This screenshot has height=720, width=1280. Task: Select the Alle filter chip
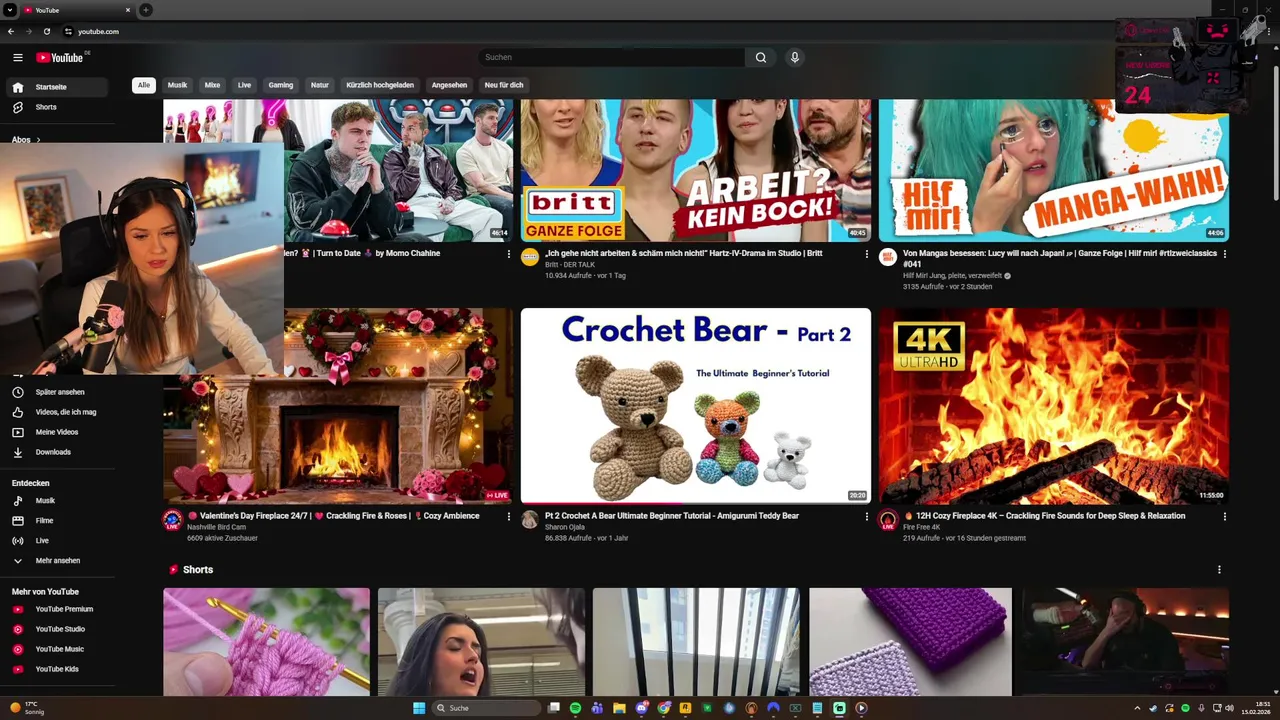pyautogui.click(x=144, y=85)
